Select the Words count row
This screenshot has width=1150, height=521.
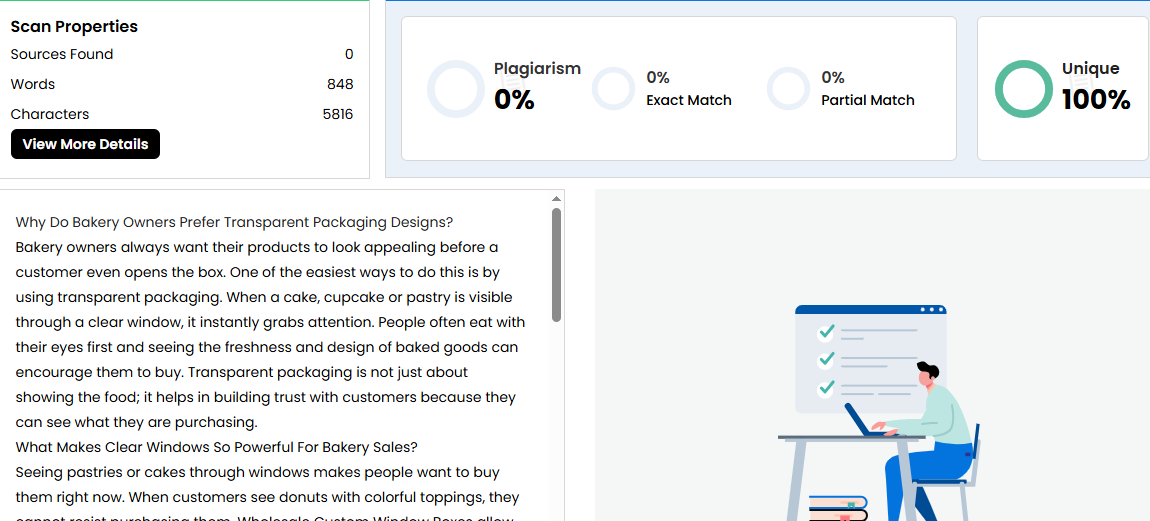point(182,84)
